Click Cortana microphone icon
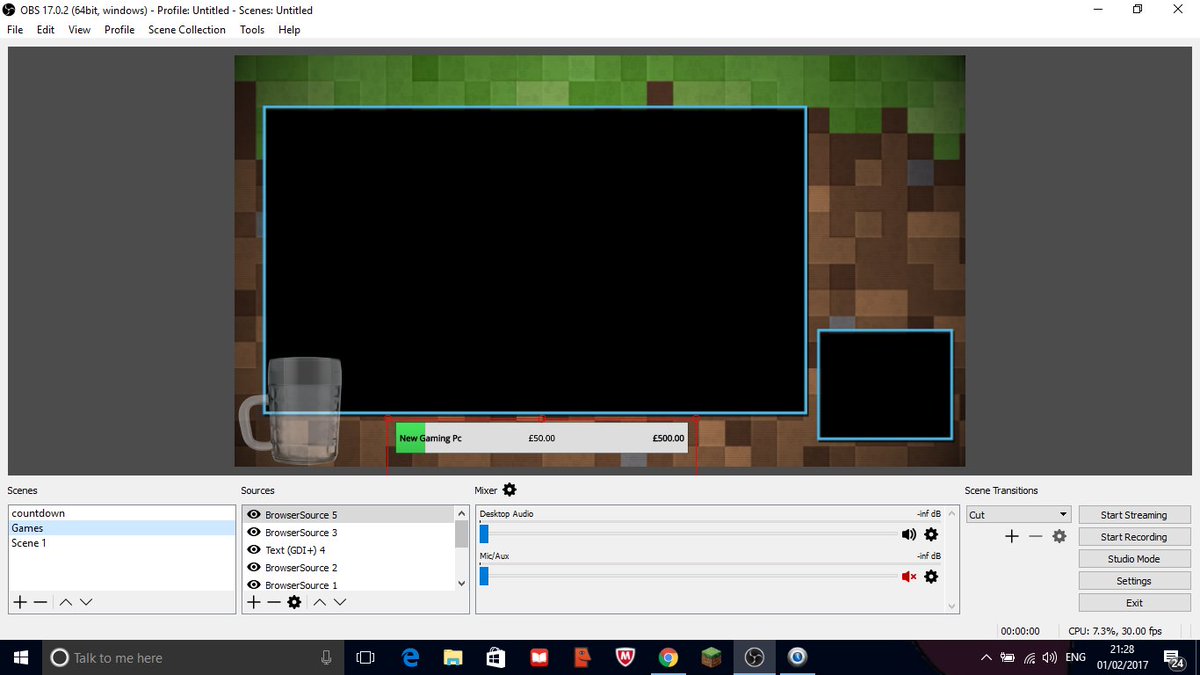The width and height of the screenshot is (1200, 675). coord(326,657)
